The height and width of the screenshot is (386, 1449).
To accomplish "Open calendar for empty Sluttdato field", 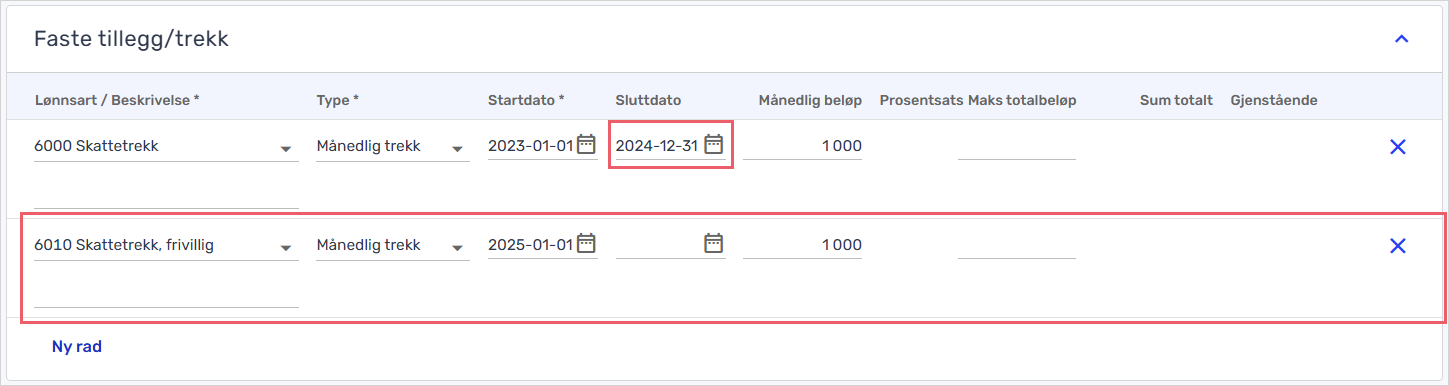I will 713,243.
